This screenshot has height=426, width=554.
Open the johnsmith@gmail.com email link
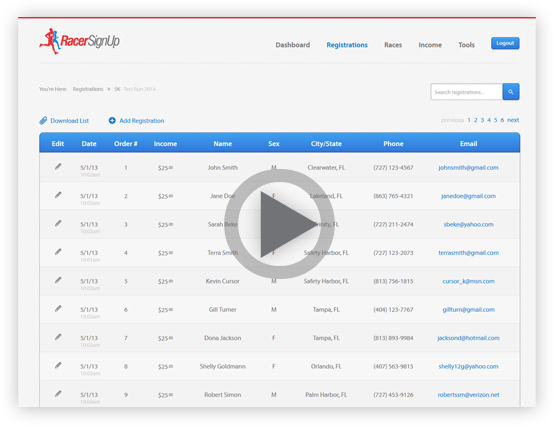468,167
